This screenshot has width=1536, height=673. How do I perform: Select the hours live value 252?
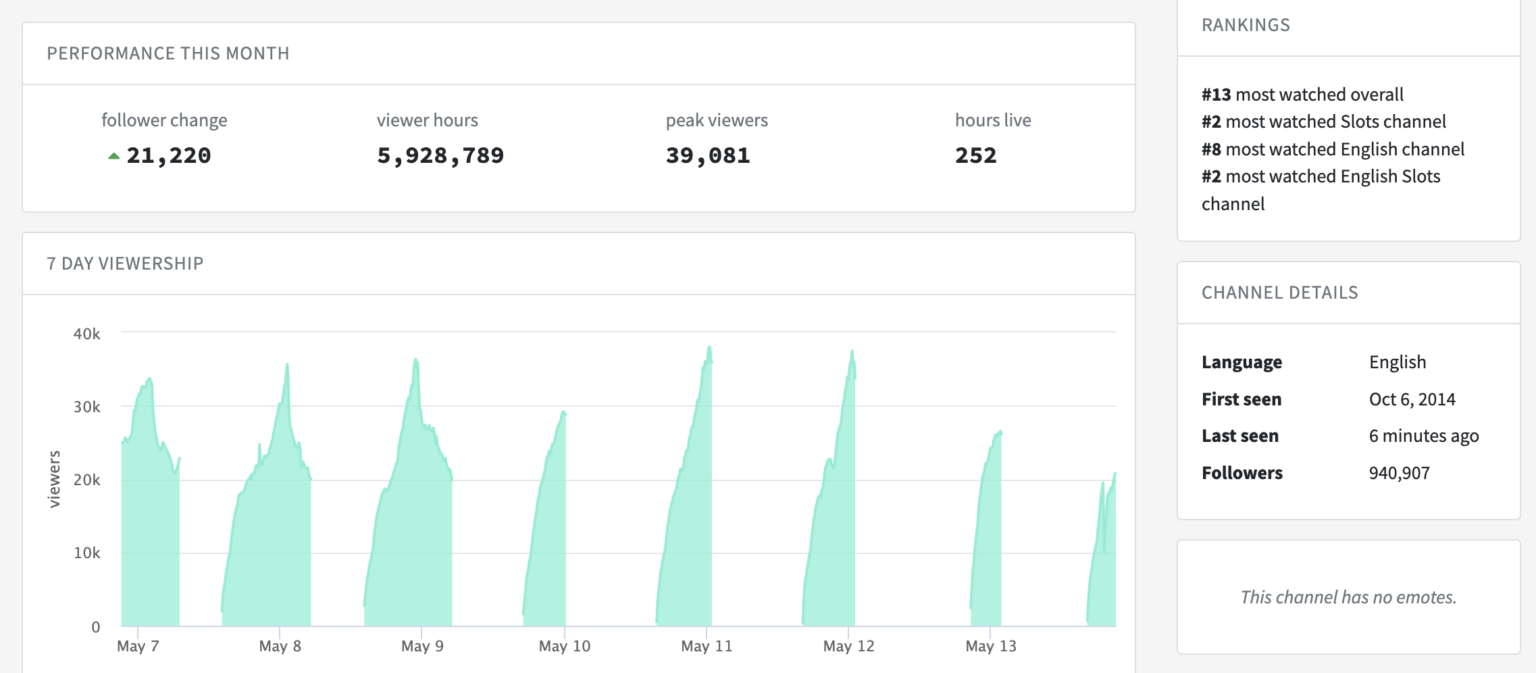(x=975, y=155)
